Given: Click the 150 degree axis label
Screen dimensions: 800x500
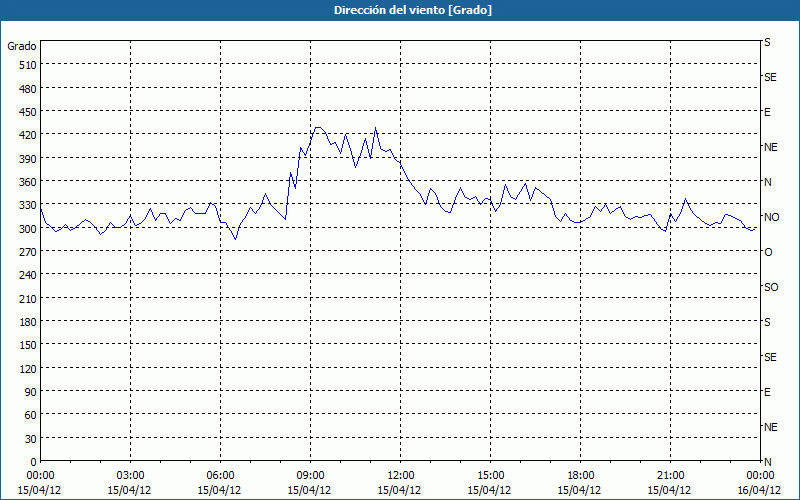Looking at the screenshot, I should [x=29, y=345].
